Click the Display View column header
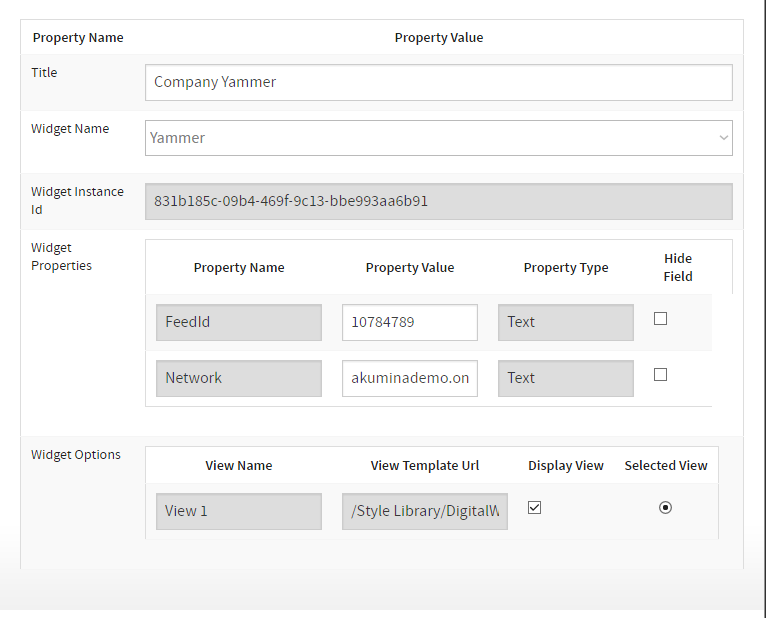 (566, 466)
